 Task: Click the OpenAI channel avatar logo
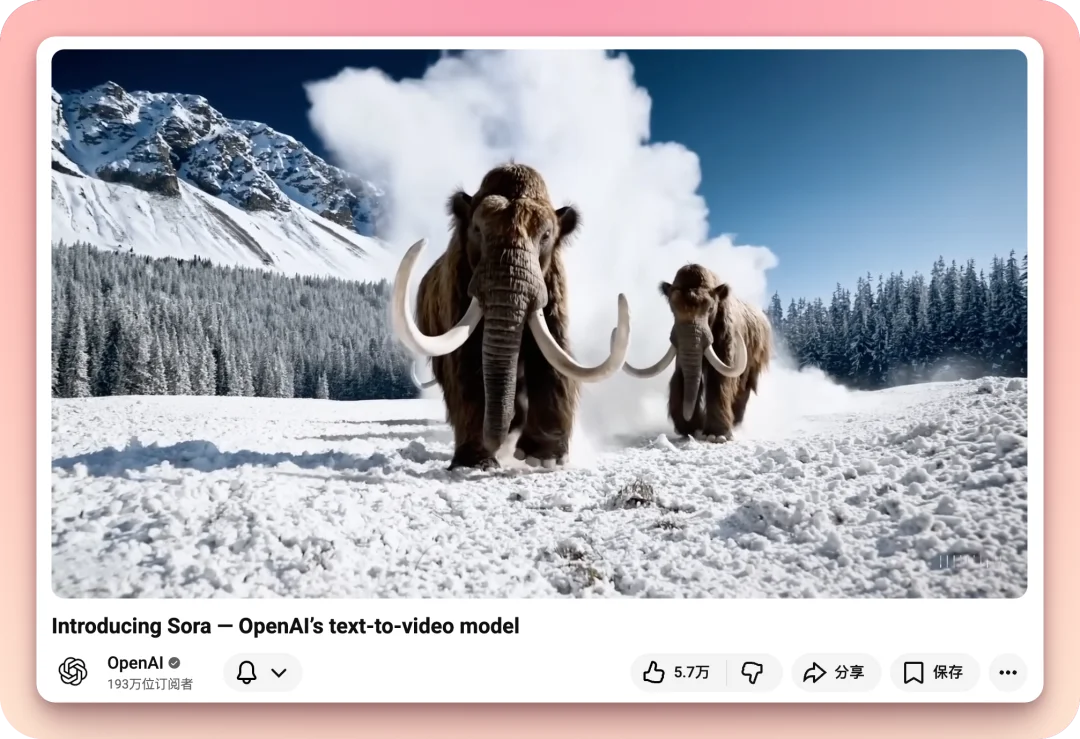click(73, 672)
